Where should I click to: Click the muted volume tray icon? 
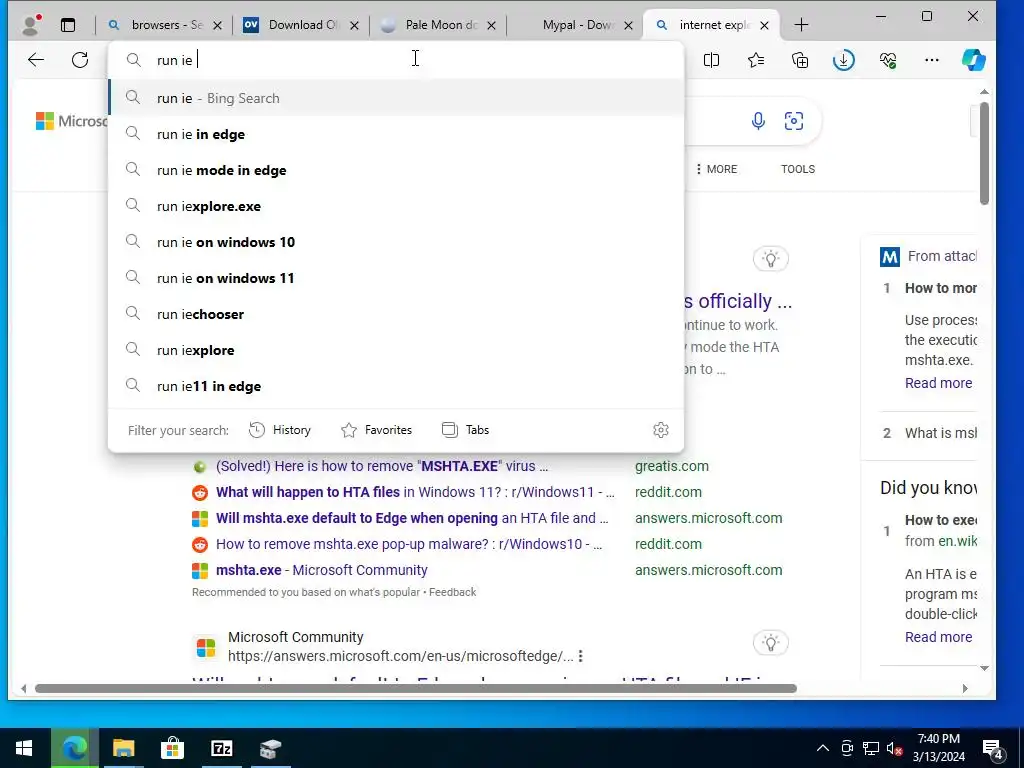[x=895, y=749]
